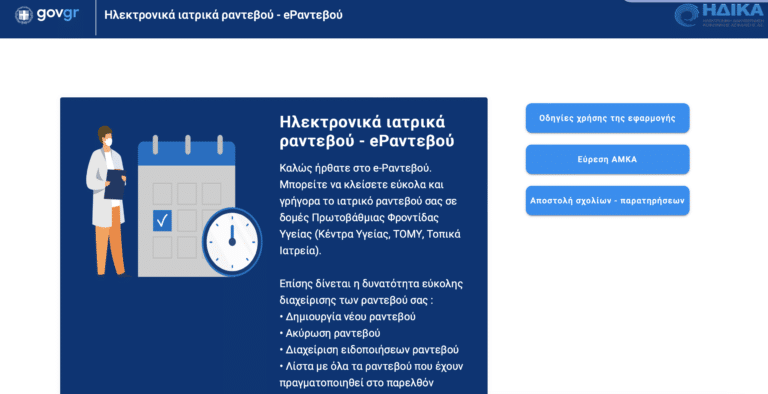This screenshot has width=768, height=394.
Task: Click the Εύρεση ΑΜΚΑ button
Action: 607,159
